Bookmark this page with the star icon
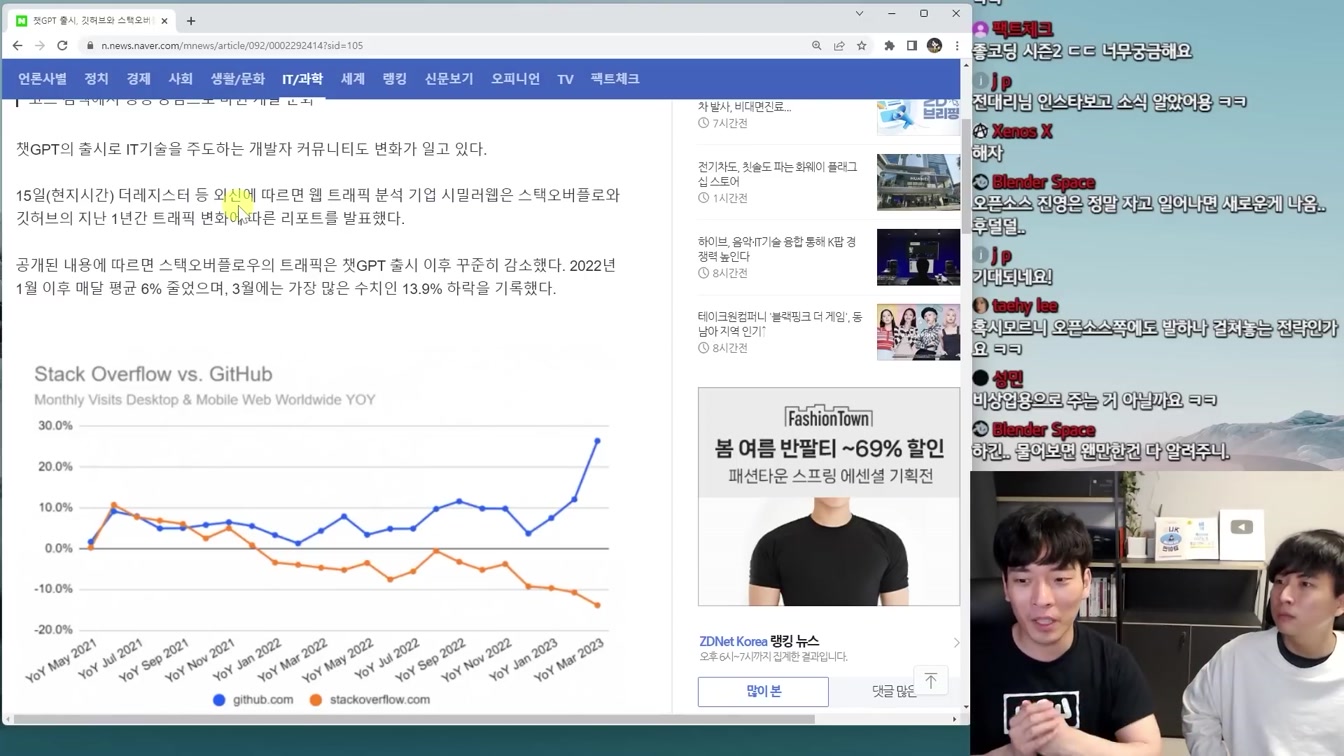This screenshot has height=756, width=1344. 861,46
